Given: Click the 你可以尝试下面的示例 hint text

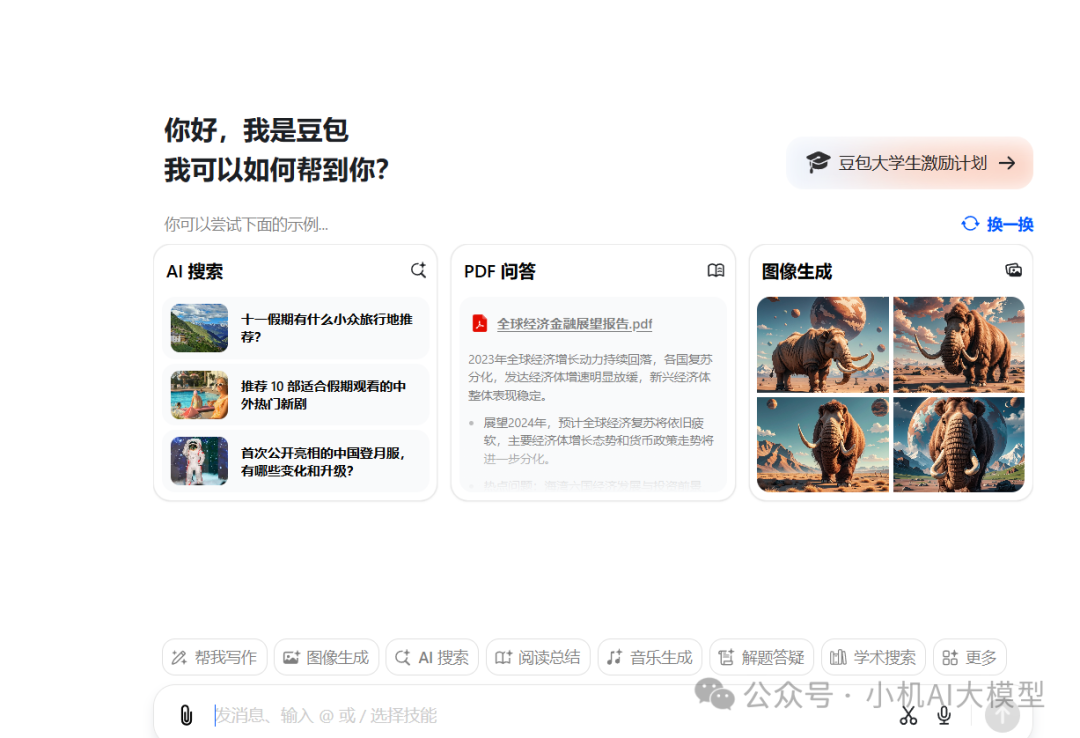Looking at the screenshot, I should (246, 225).
